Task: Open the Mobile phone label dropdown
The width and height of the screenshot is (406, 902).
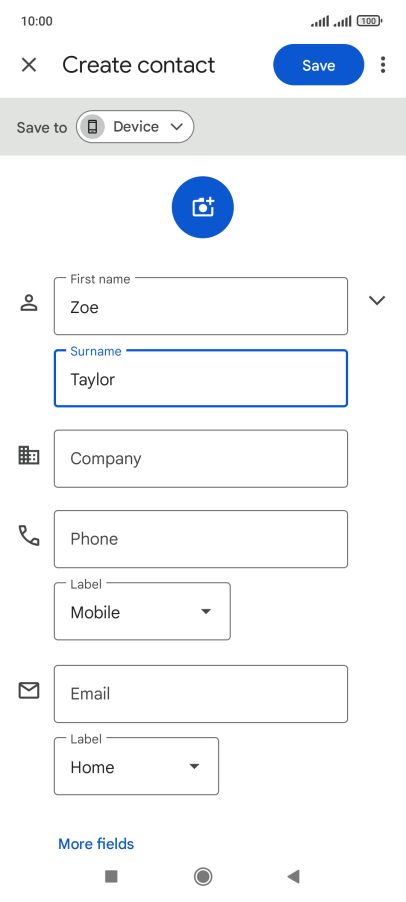Action: [142, 611]
